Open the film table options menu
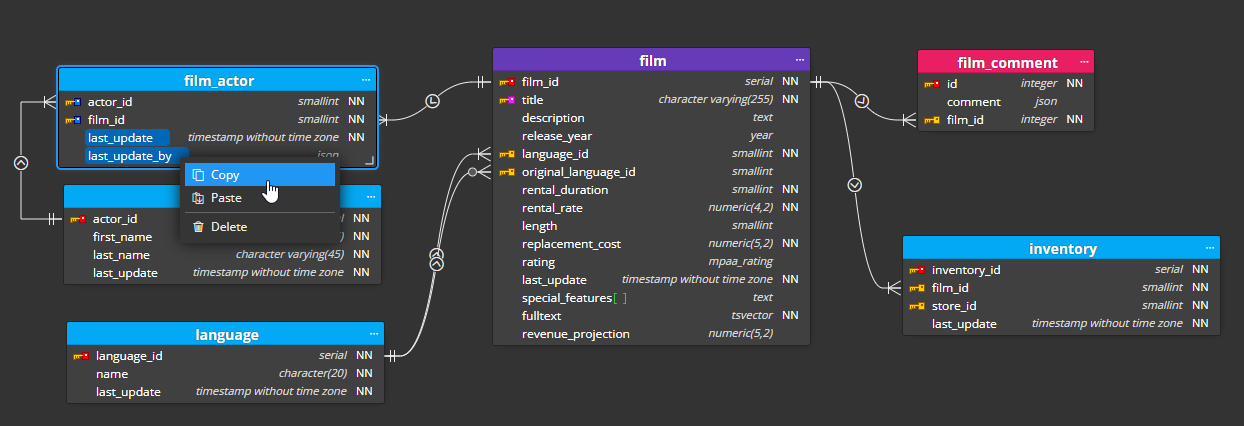 click(x=799, y=60)
